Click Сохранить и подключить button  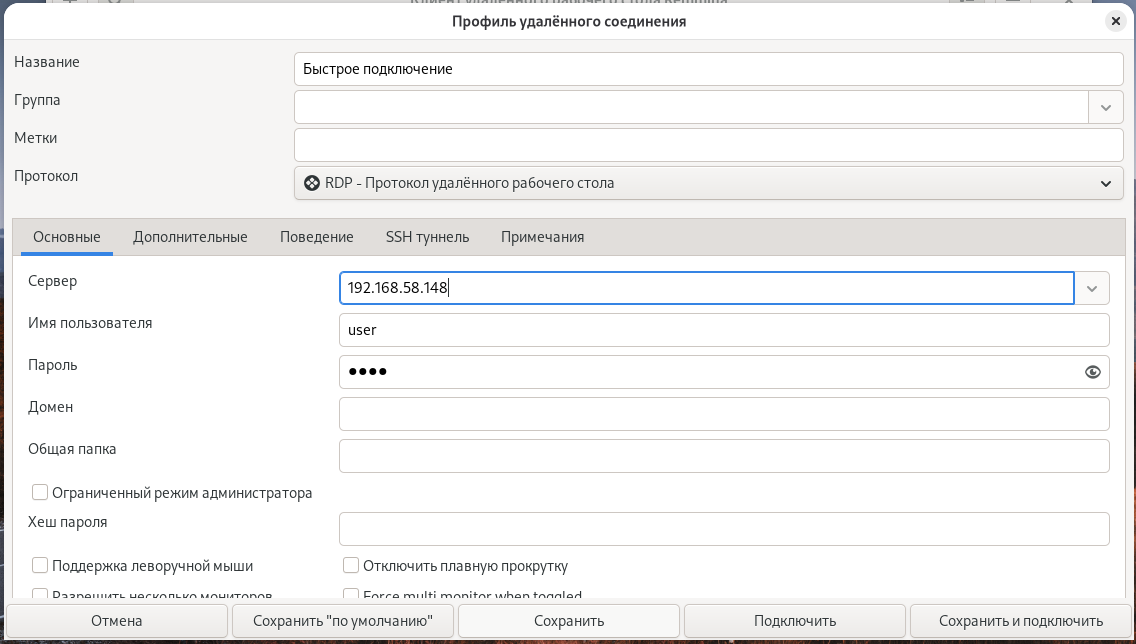(x=1021, y=621)
